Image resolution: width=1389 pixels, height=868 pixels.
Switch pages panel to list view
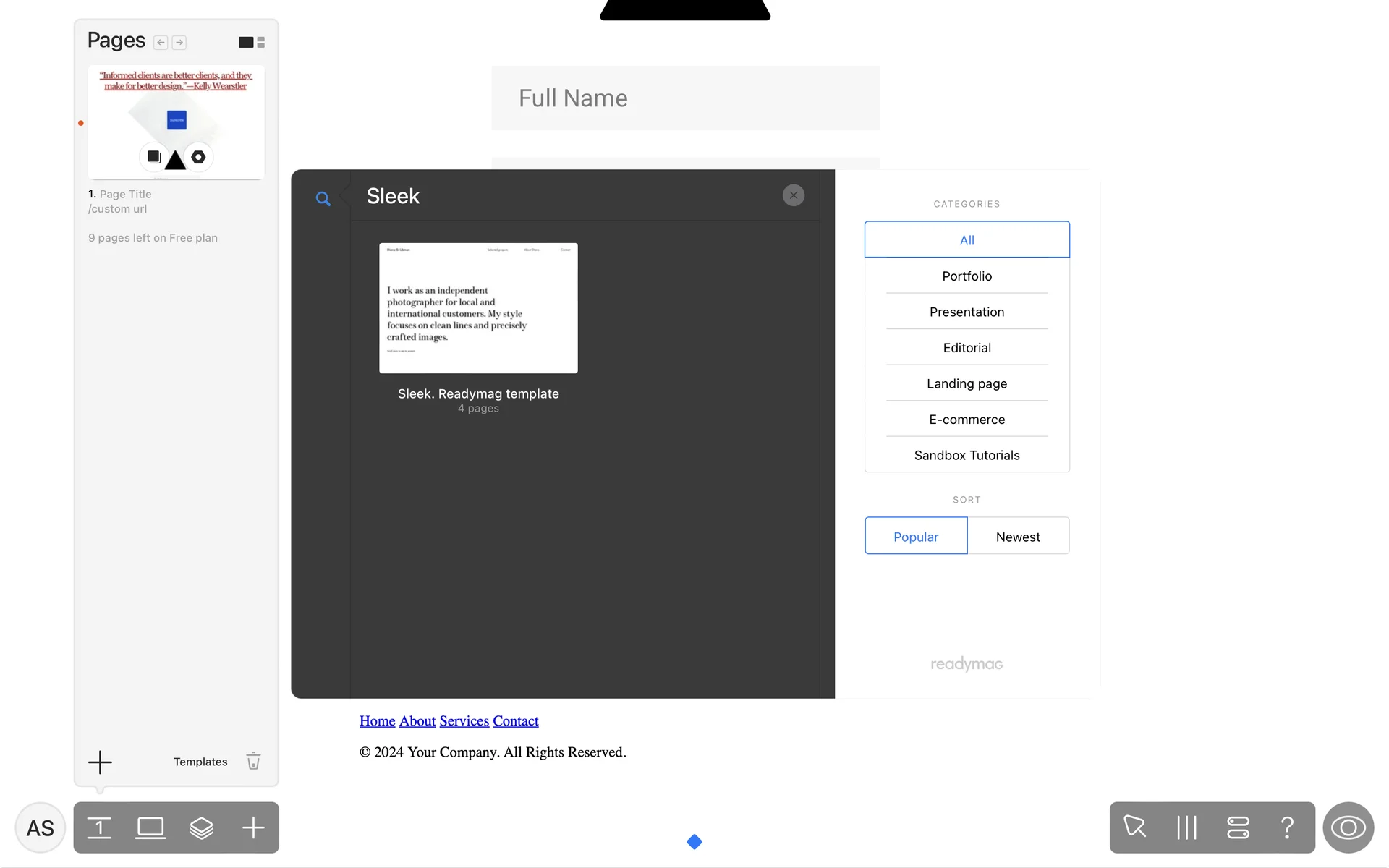[261, 43]
